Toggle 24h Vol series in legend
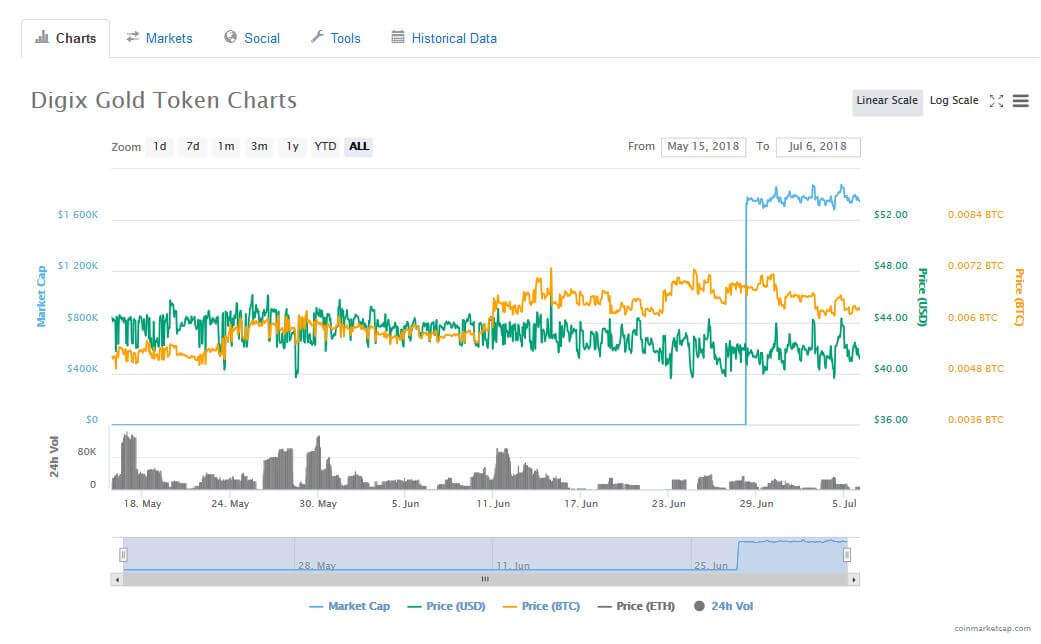This screenshot has height=644, width=1041. [723, 606]
